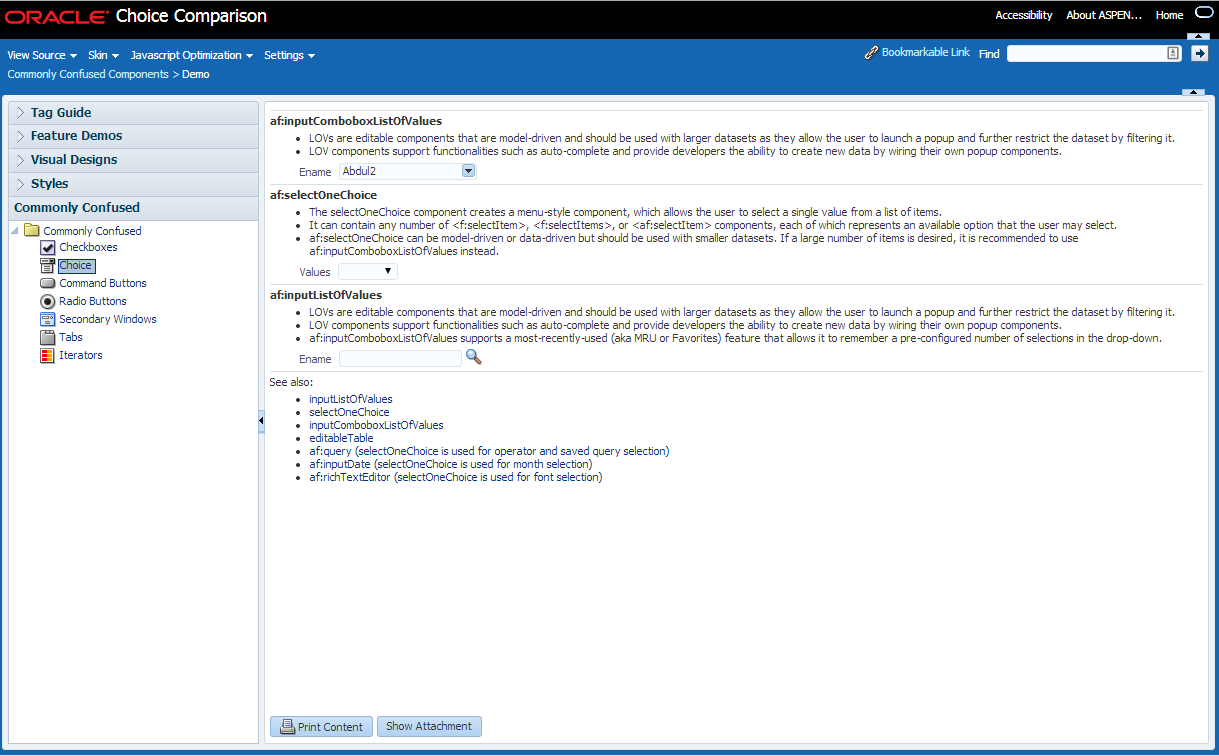This screenshot has width=1219, height=756.
Task: Click Commonly Confused Components breadcrumb
Action: [88, 75]
